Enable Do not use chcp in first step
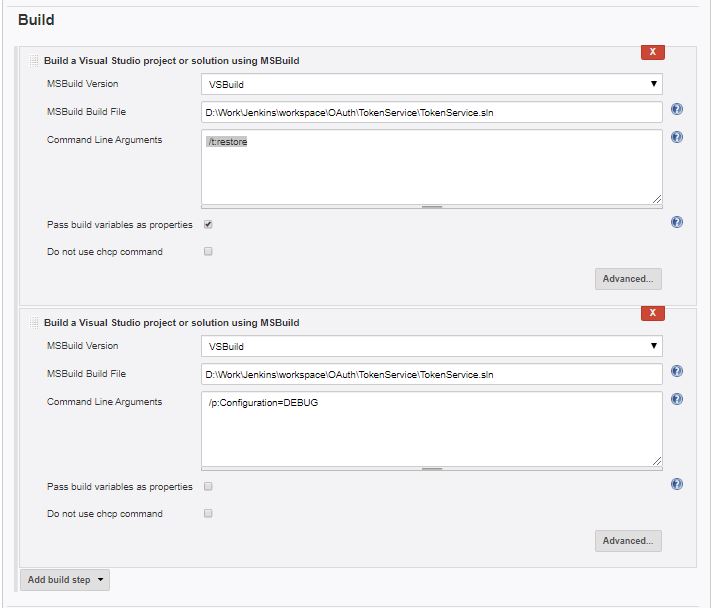This screenshot has height=608, width=714. (208, 251)
